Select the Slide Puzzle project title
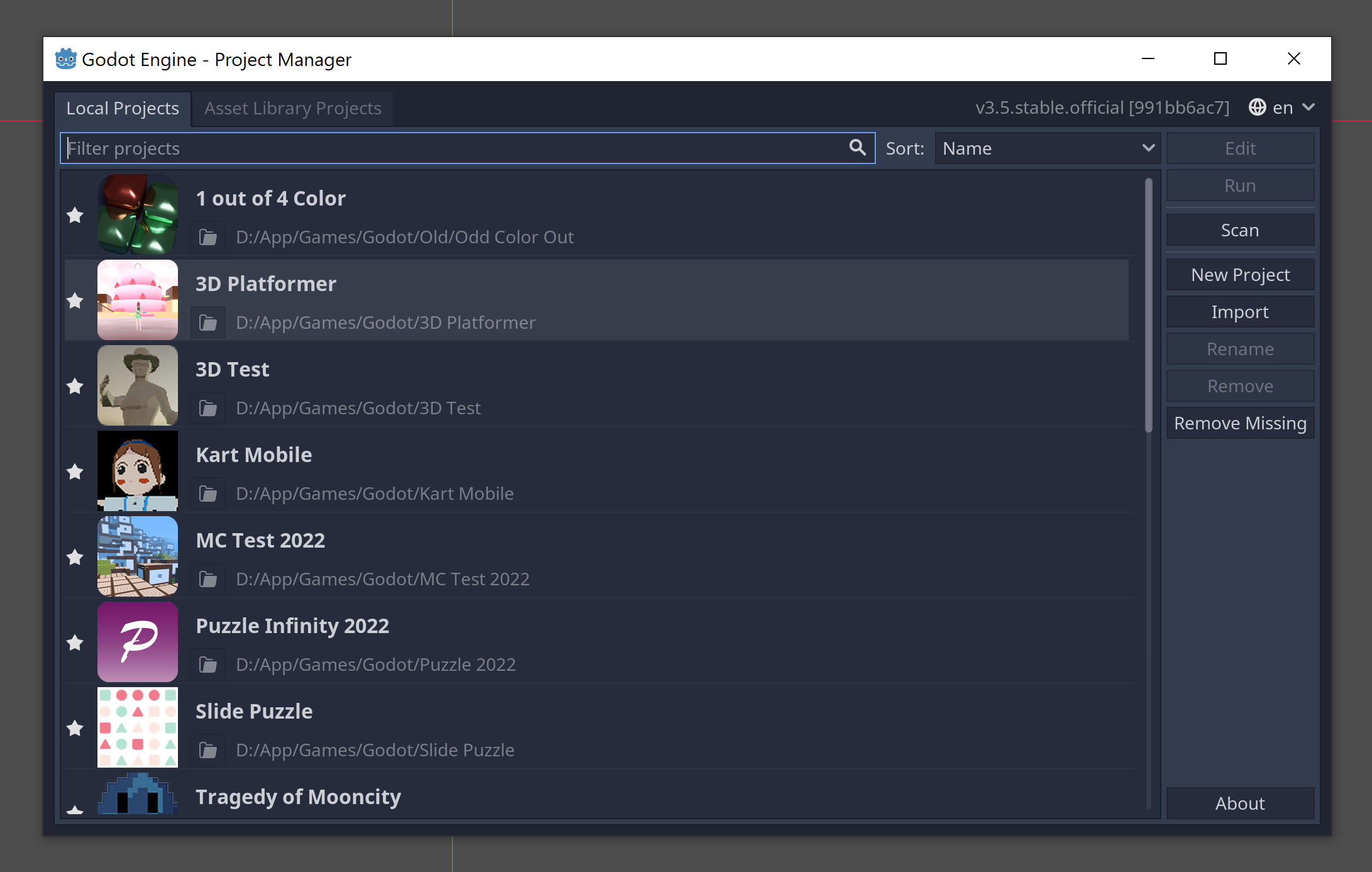 (x=254, y=711)
